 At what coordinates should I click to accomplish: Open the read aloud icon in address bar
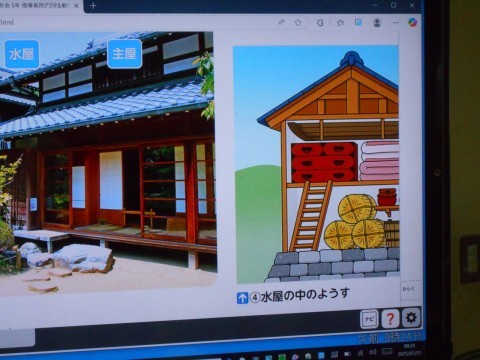(281, 22)
